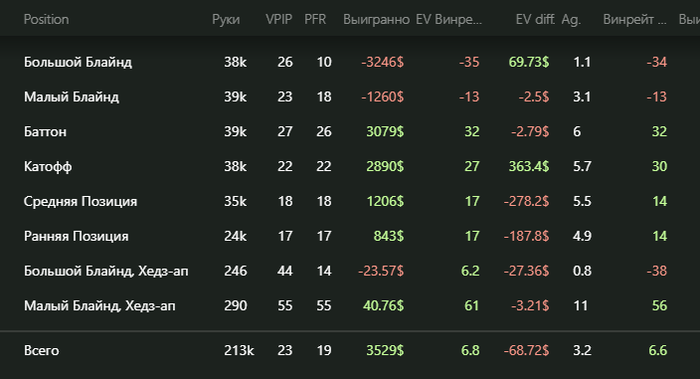Click the Всего totals row
The height and width of the screenshot is (379, 700).
click(350, 350)
